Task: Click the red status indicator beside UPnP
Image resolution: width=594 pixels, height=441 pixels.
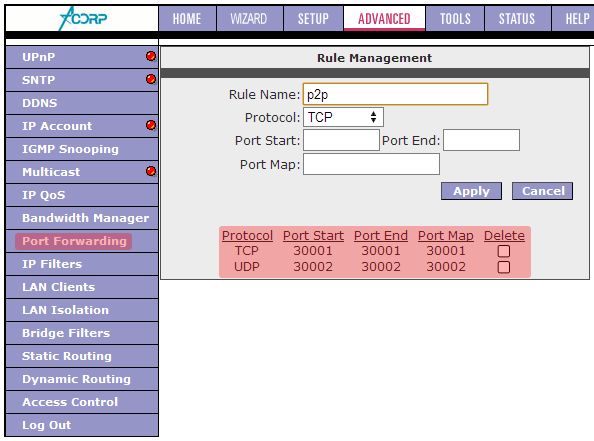Action: (x=151, y=56)
